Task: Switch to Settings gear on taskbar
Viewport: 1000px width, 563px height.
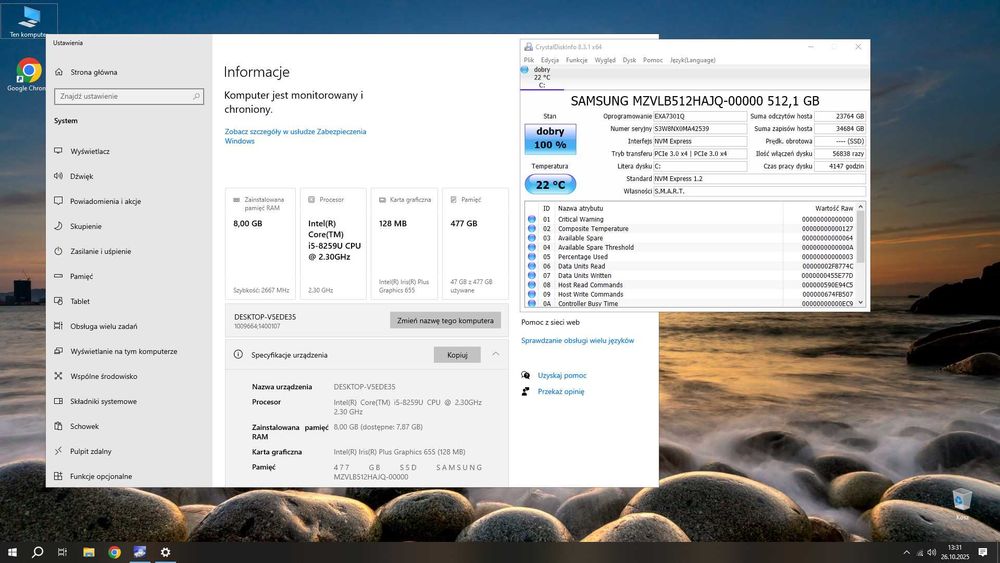Action: coord(165,552)
